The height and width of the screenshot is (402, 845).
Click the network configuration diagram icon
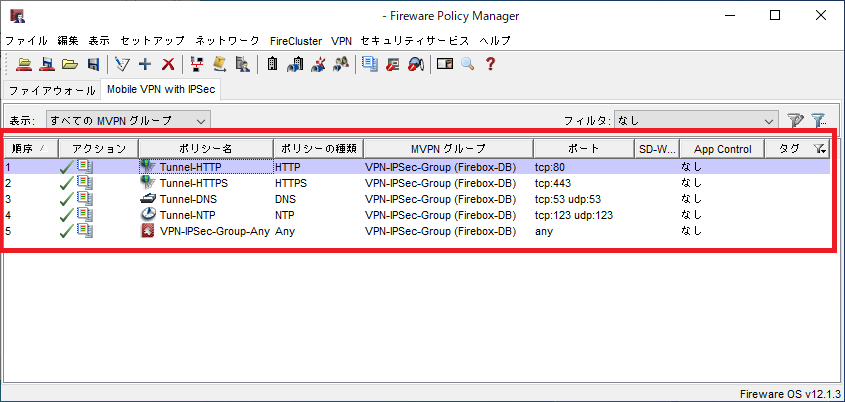click(197, 64)
